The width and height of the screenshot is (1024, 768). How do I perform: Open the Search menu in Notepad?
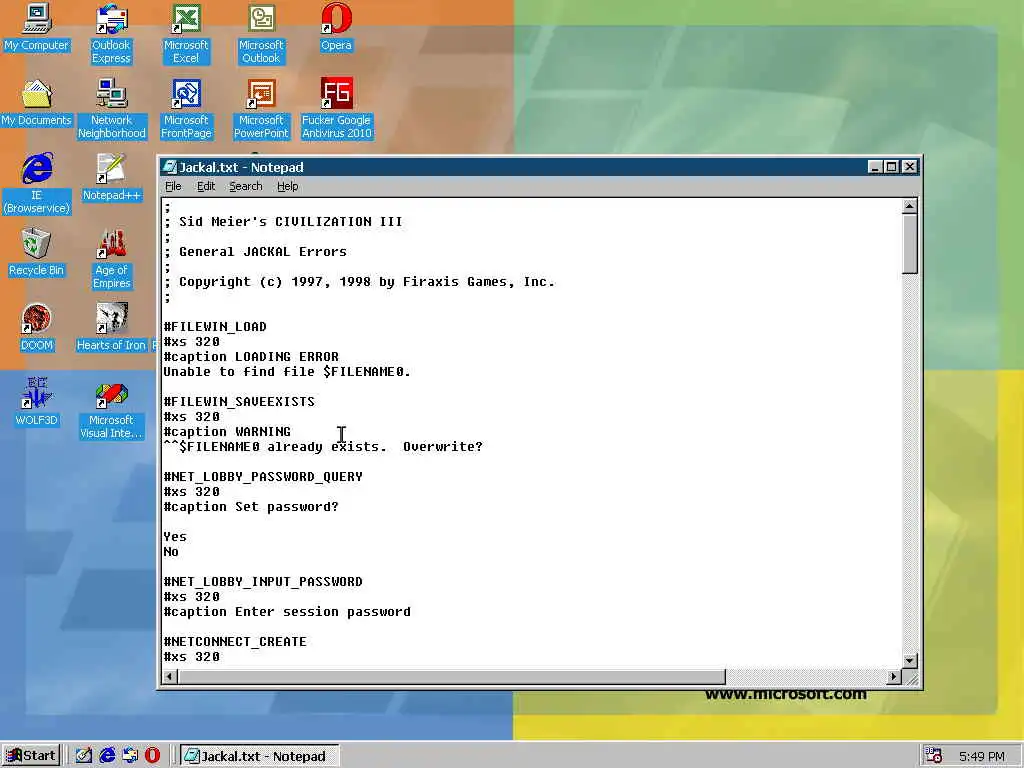246,186
